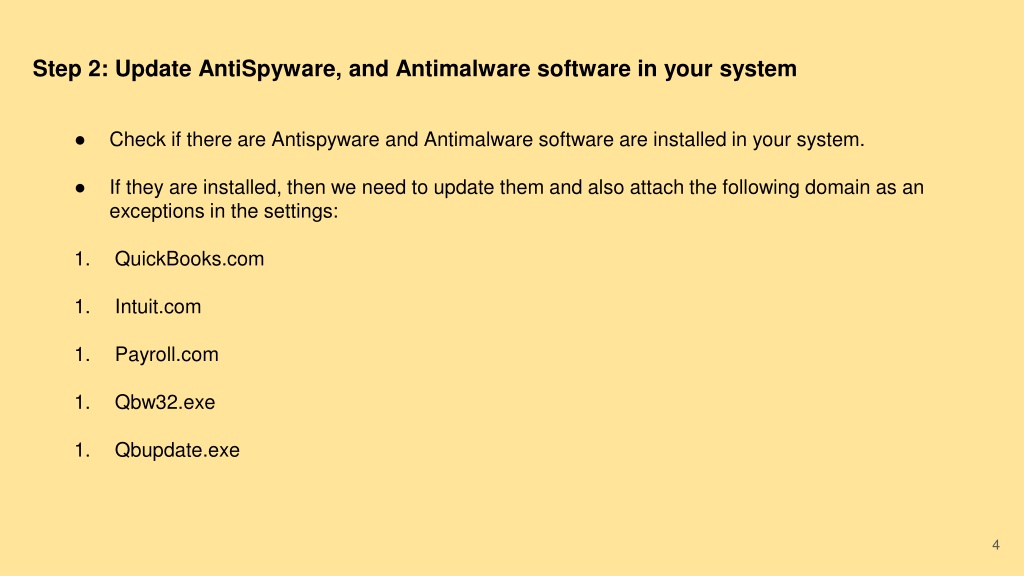1024x576 pixels.
Task: Click the number marker beside QuickBooks.com
Action: (x=82, y=259)
